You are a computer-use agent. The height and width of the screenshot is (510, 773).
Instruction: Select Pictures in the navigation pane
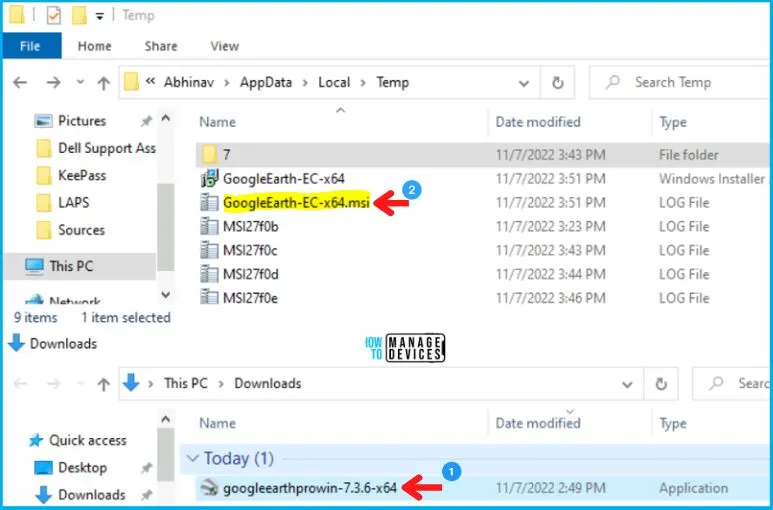(x=81, y=121)
